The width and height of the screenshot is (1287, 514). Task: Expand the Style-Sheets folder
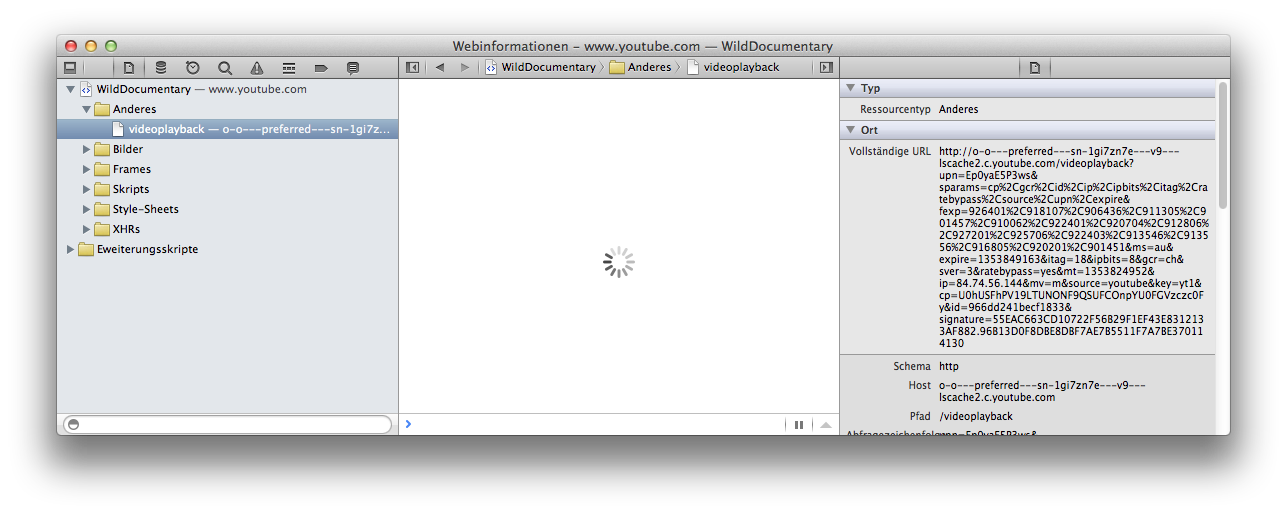[86, 209]
